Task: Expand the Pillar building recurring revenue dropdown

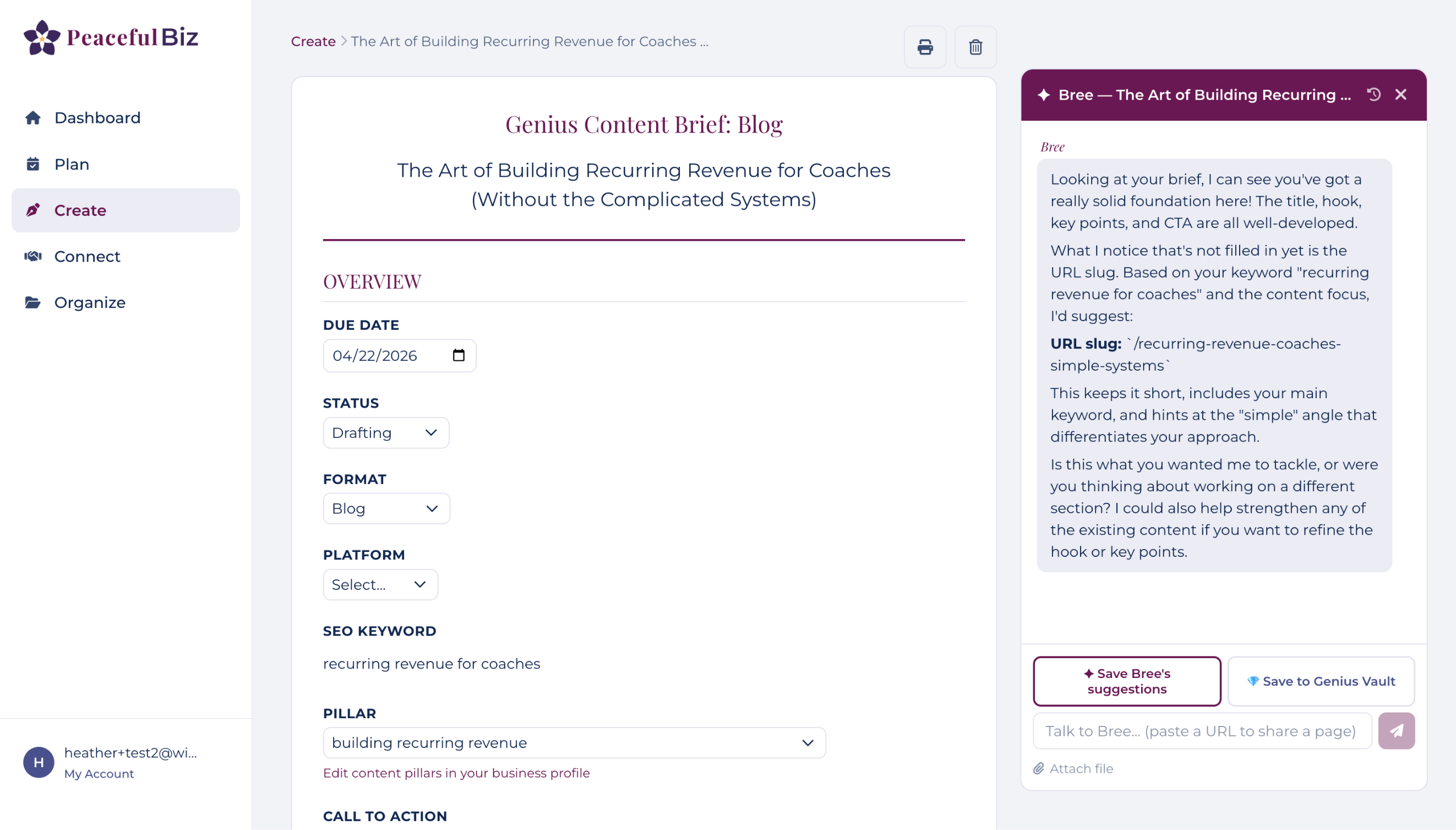Action: (x=574, y=743)
